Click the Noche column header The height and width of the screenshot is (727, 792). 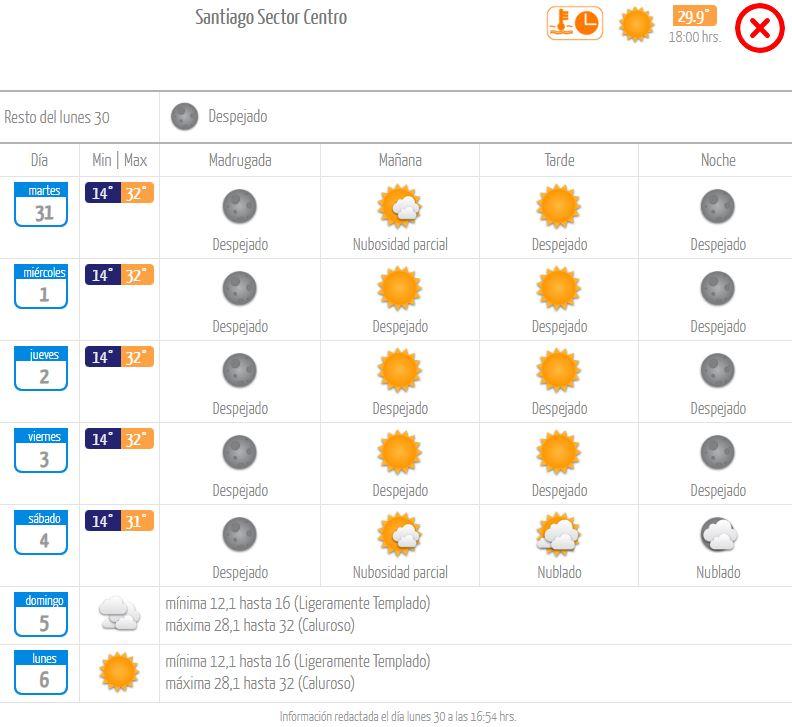coord(718,160)
